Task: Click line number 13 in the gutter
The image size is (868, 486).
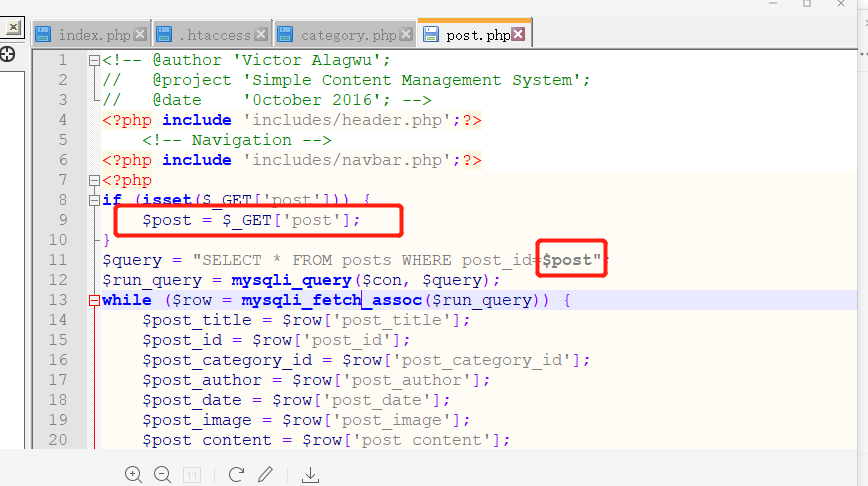Action: click(x=58, y=300)
